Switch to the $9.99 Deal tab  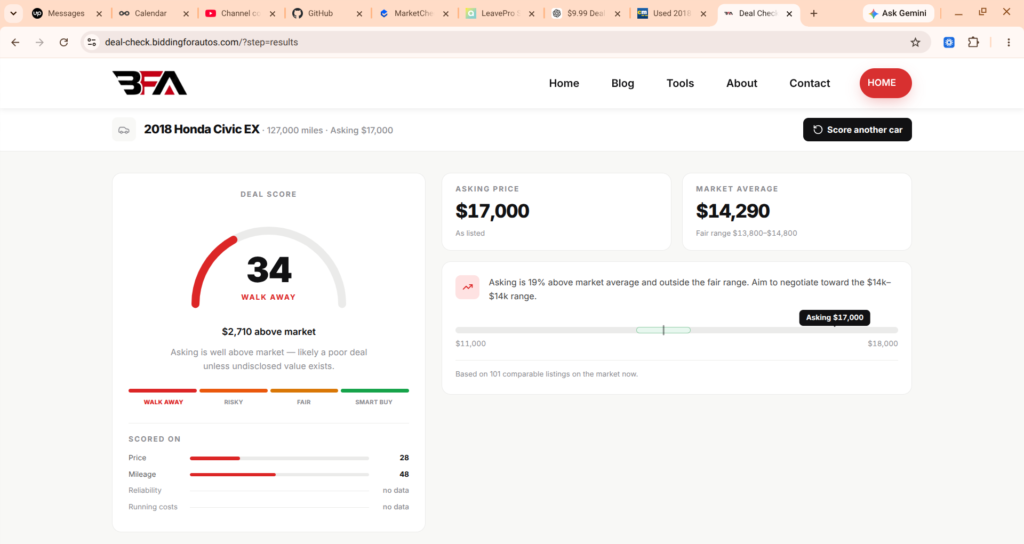point(585,13)
